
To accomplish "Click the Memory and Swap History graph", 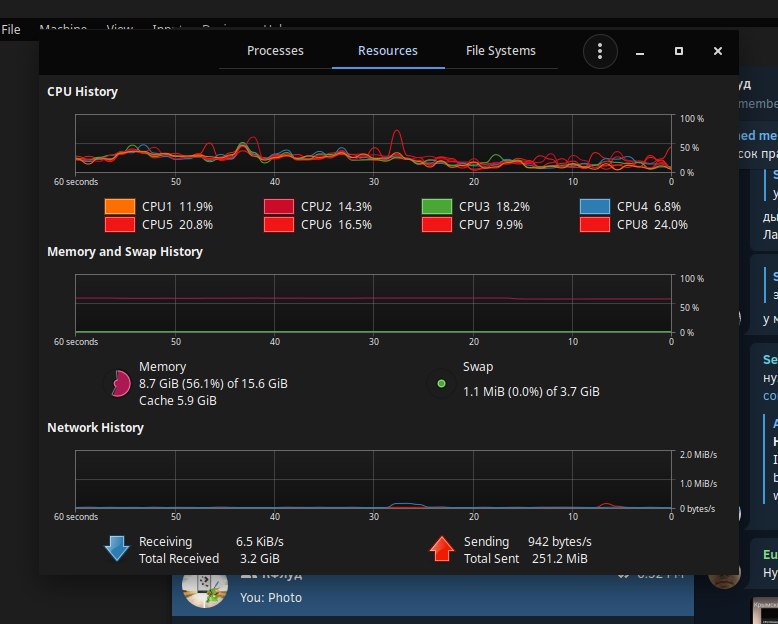I will (x=373, y=304).
